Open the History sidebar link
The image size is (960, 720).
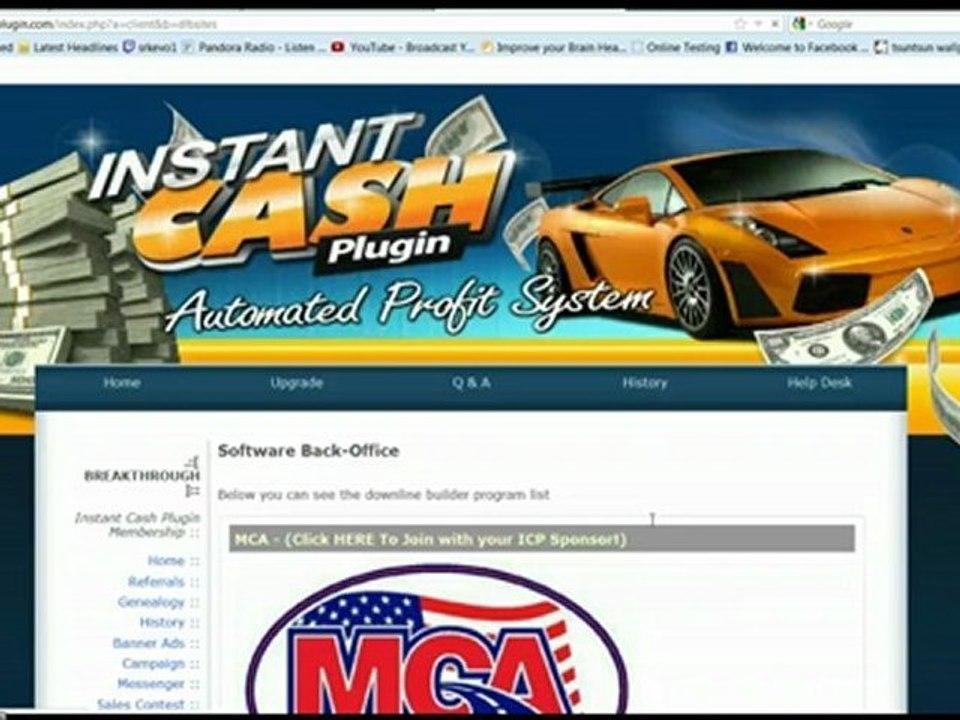tap(162, 622)
